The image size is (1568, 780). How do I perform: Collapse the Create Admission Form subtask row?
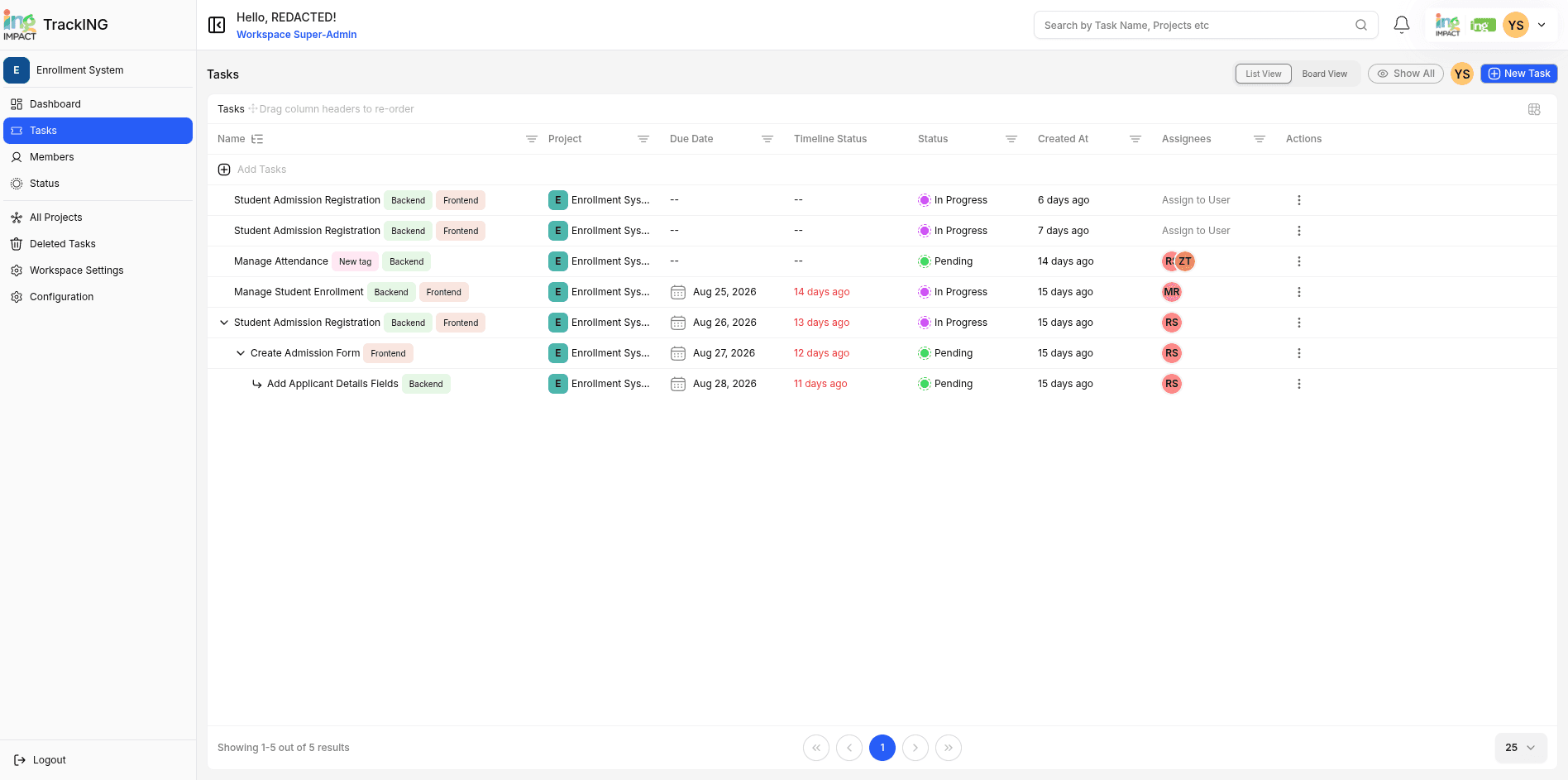pyautogui.click(x=241, y=353)
